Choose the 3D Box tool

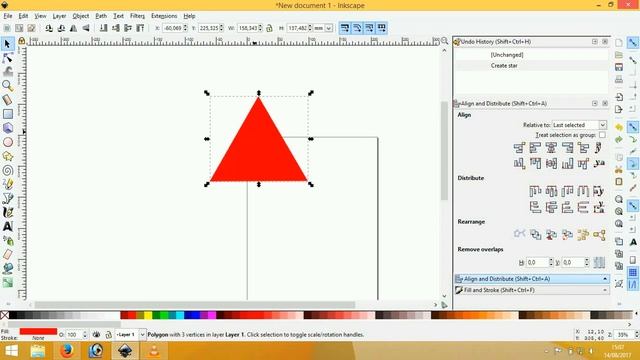[7, 128]
